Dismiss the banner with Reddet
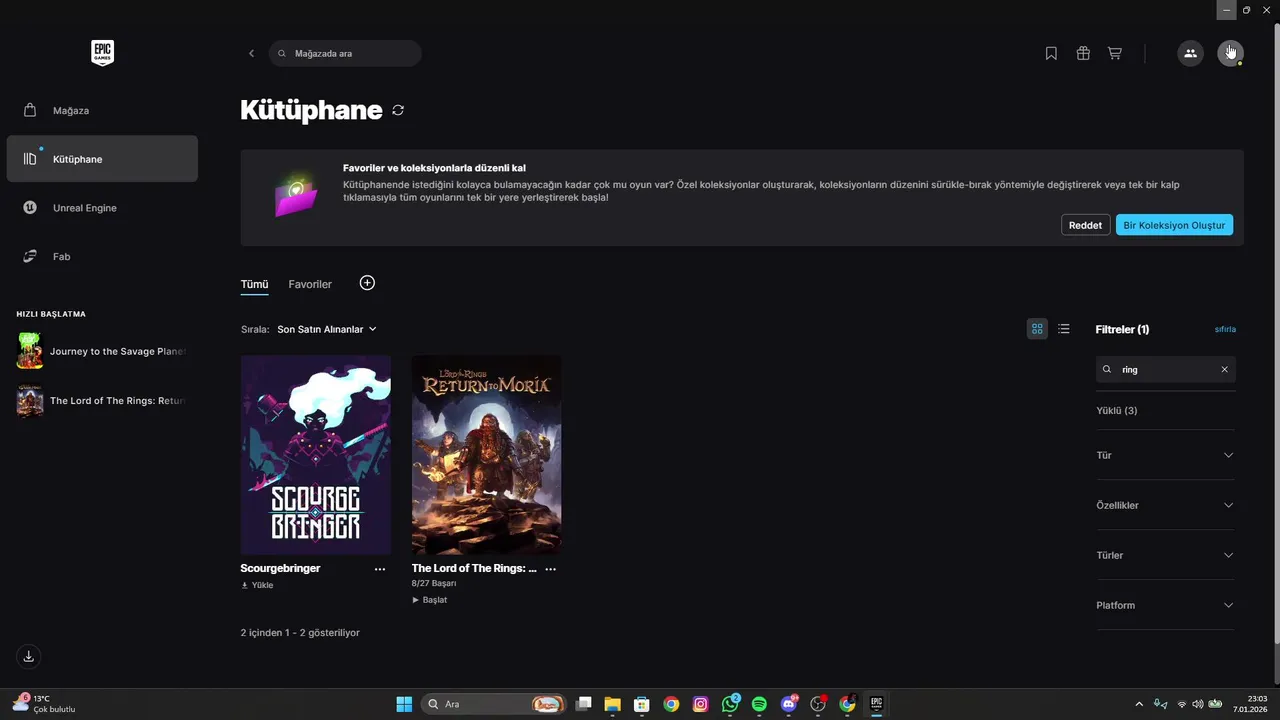 1085,225
